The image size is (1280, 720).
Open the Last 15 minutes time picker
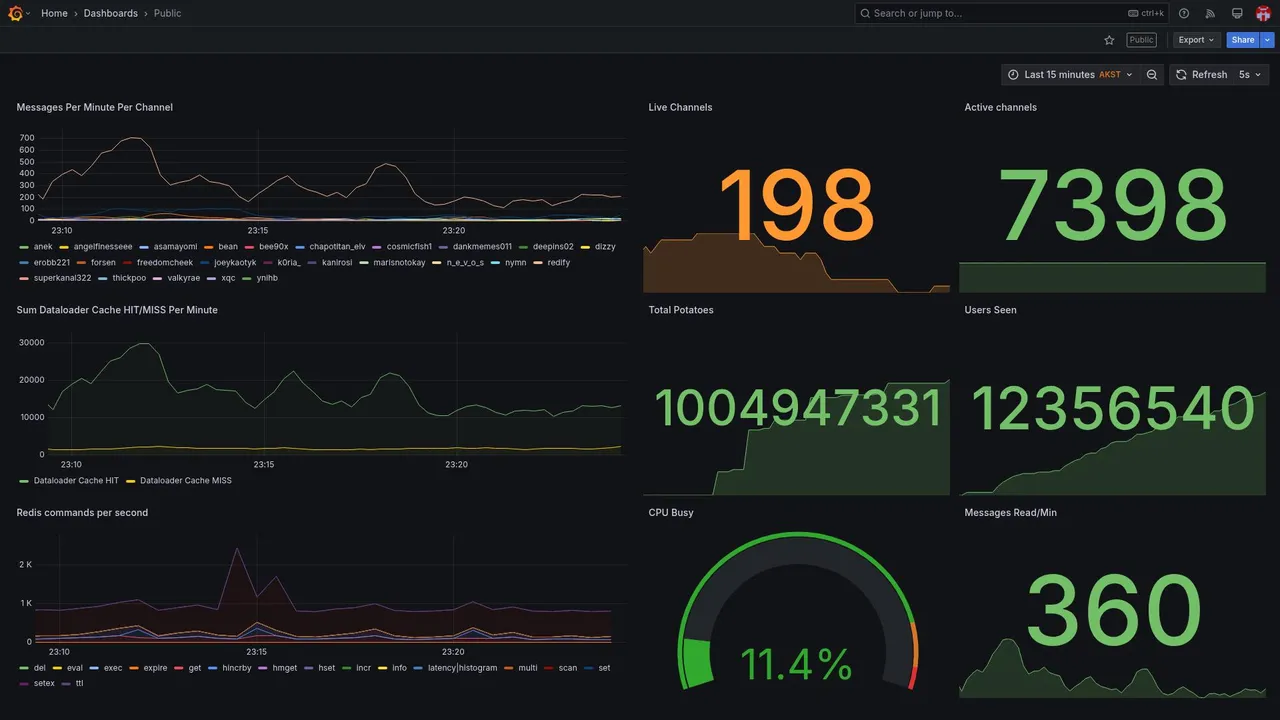click(x=1070, y=75)
